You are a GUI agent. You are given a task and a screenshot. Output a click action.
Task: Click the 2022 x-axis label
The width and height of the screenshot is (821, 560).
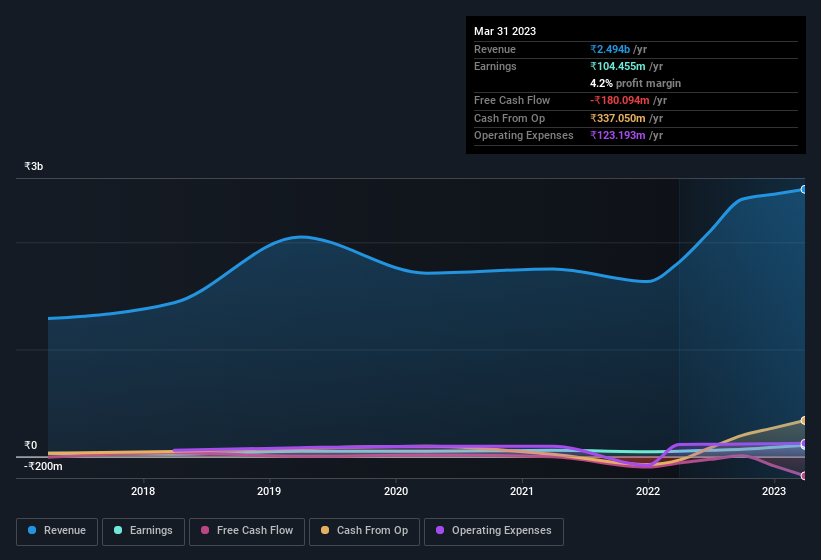click(x=648, y=491)
